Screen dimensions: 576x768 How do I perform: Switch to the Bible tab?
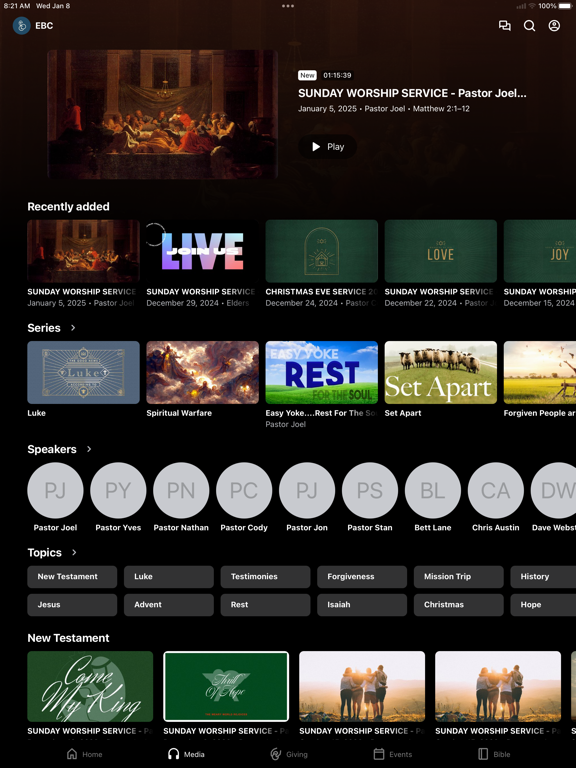click(494, 754)
